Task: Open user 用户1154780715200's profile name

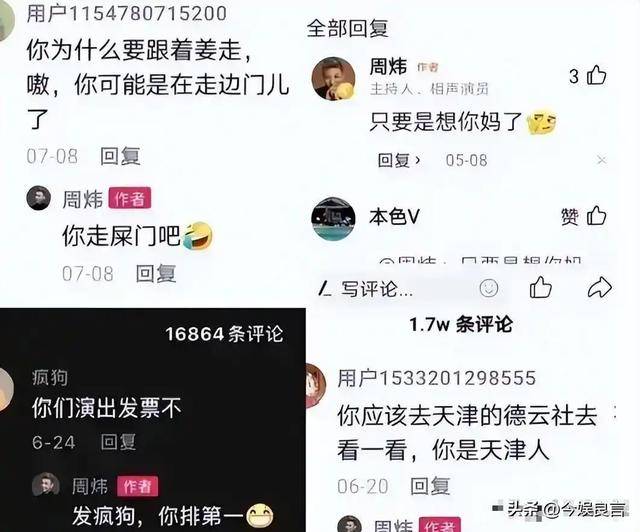Action: (x=127, y=13)
